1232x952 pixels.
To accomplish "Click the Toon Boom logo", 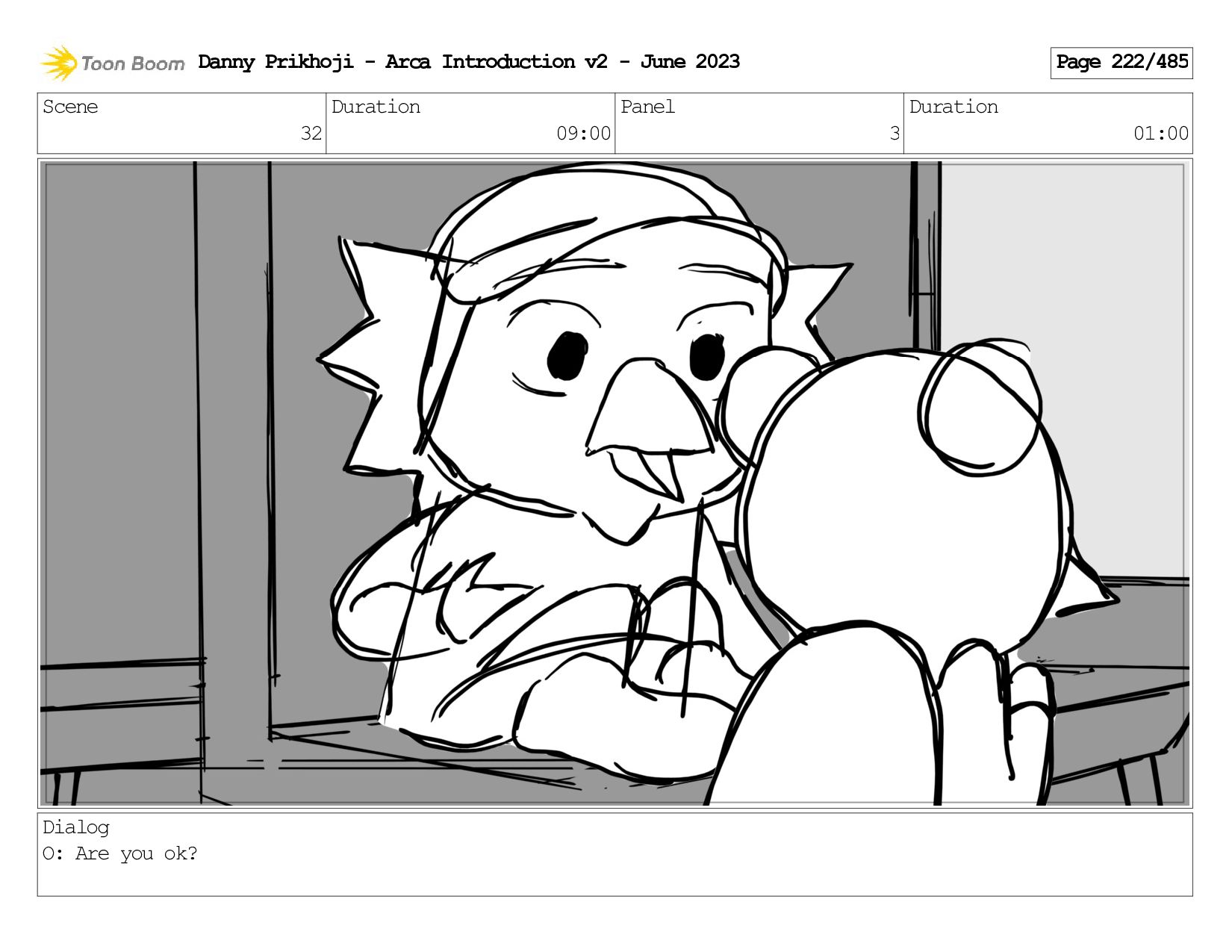I will 112,63.
